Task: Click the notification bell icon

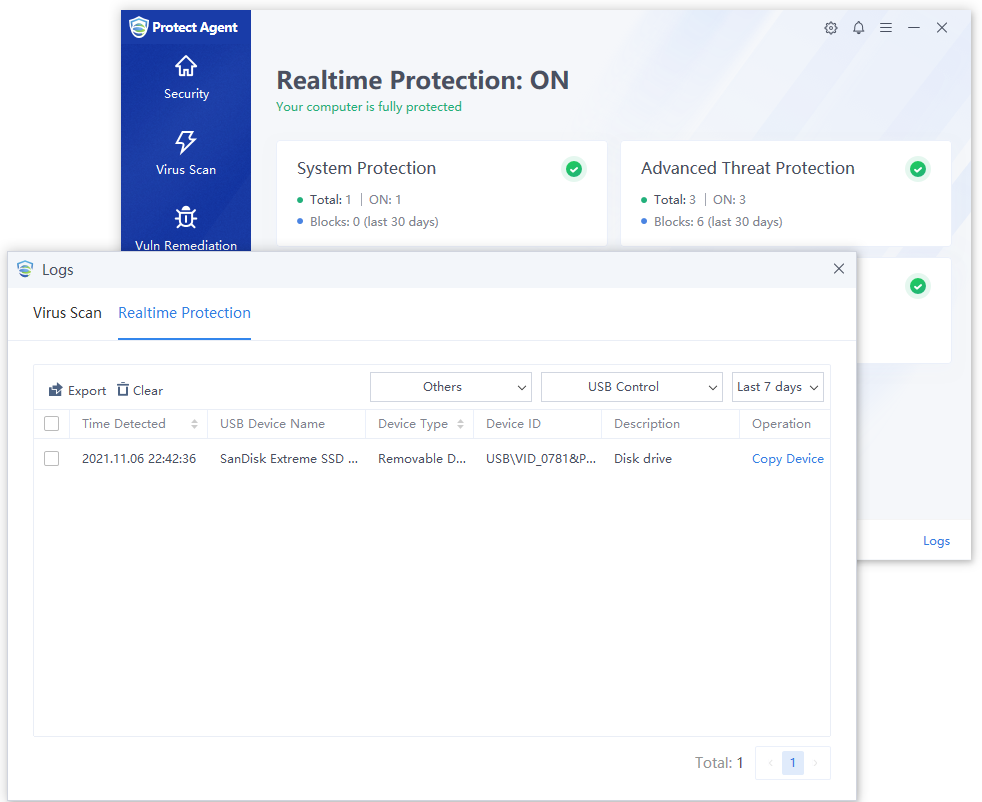Action: pos(858,28)
